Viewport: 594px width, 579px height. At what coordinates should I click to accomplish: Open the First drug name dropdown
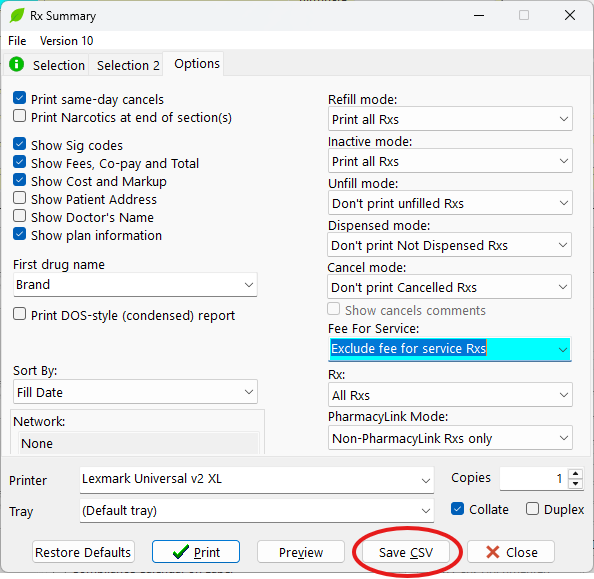point(135,285)
